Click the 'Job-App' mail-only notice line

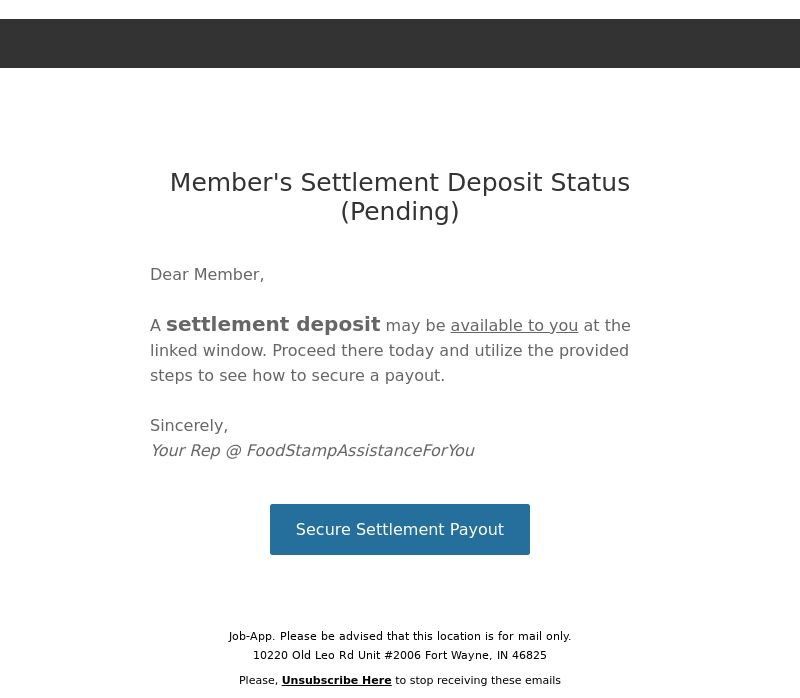tap(400, 636)
